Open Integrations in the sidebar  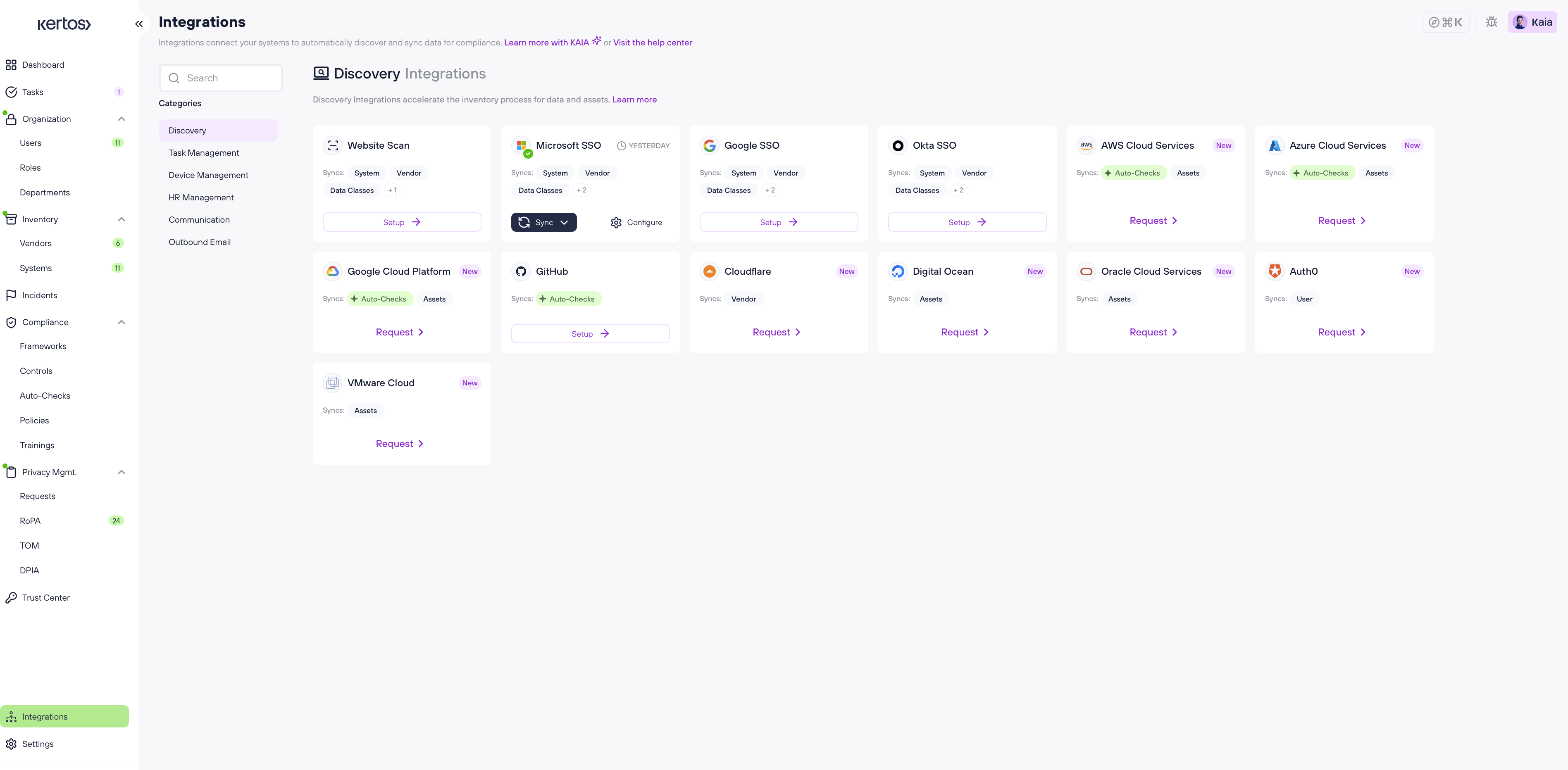[64, 716]
